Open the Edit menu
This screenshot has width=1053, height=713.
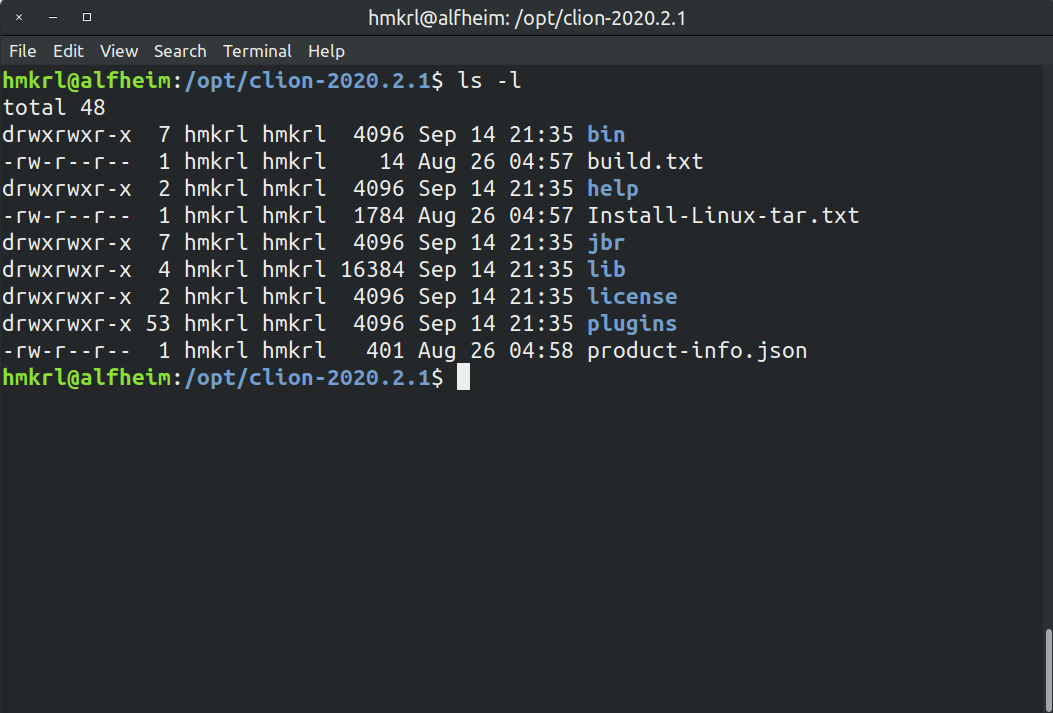68,51
